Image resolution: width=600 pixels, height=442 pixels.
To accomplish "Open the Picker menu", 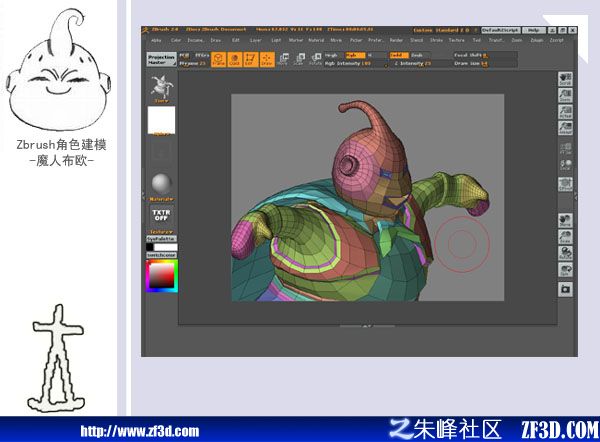I will 356,40.
